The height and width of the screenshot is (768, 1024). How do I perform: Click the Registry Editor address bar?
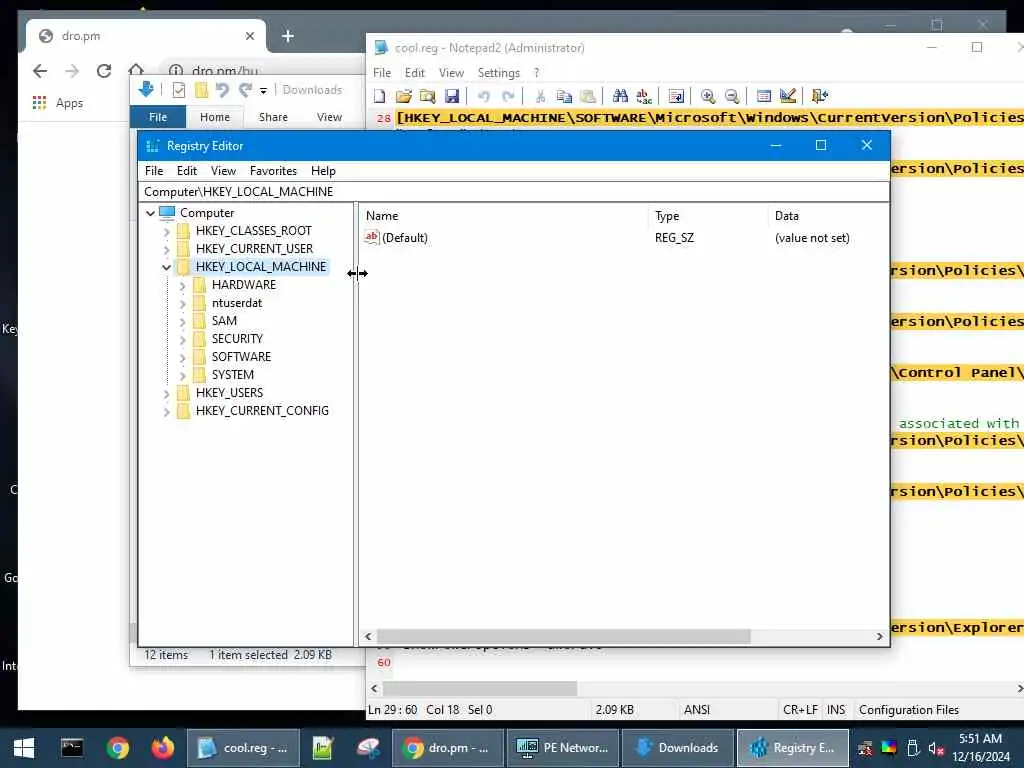[x=513, y=191]
